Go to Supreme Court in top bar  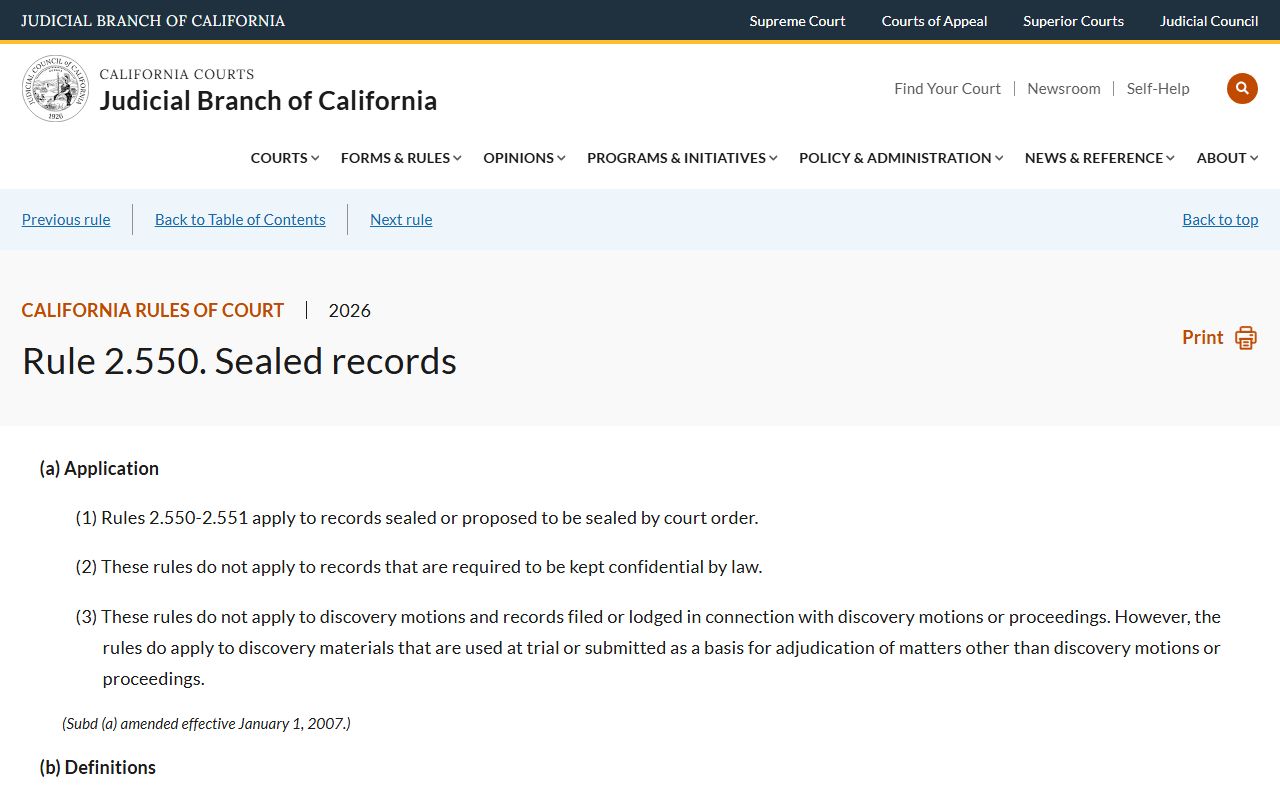point(797,21)
